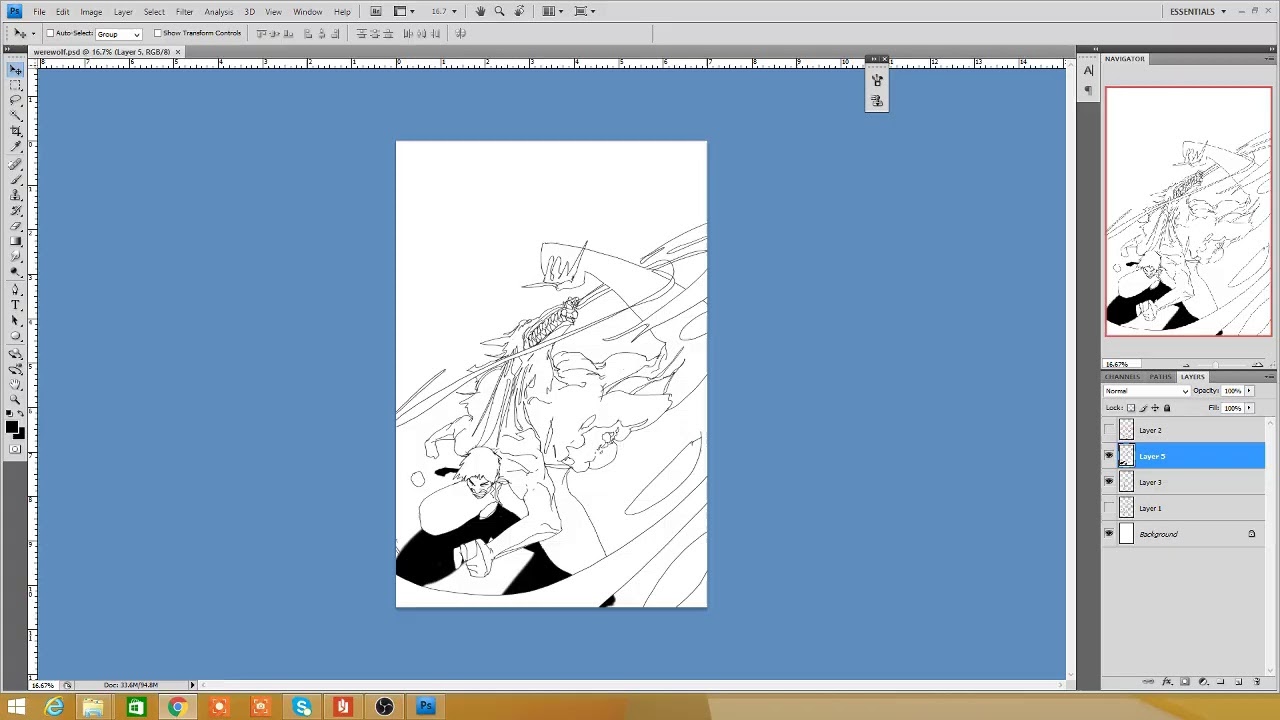
Task: Select the Lasso tool
Action: (x=16, y=100)
